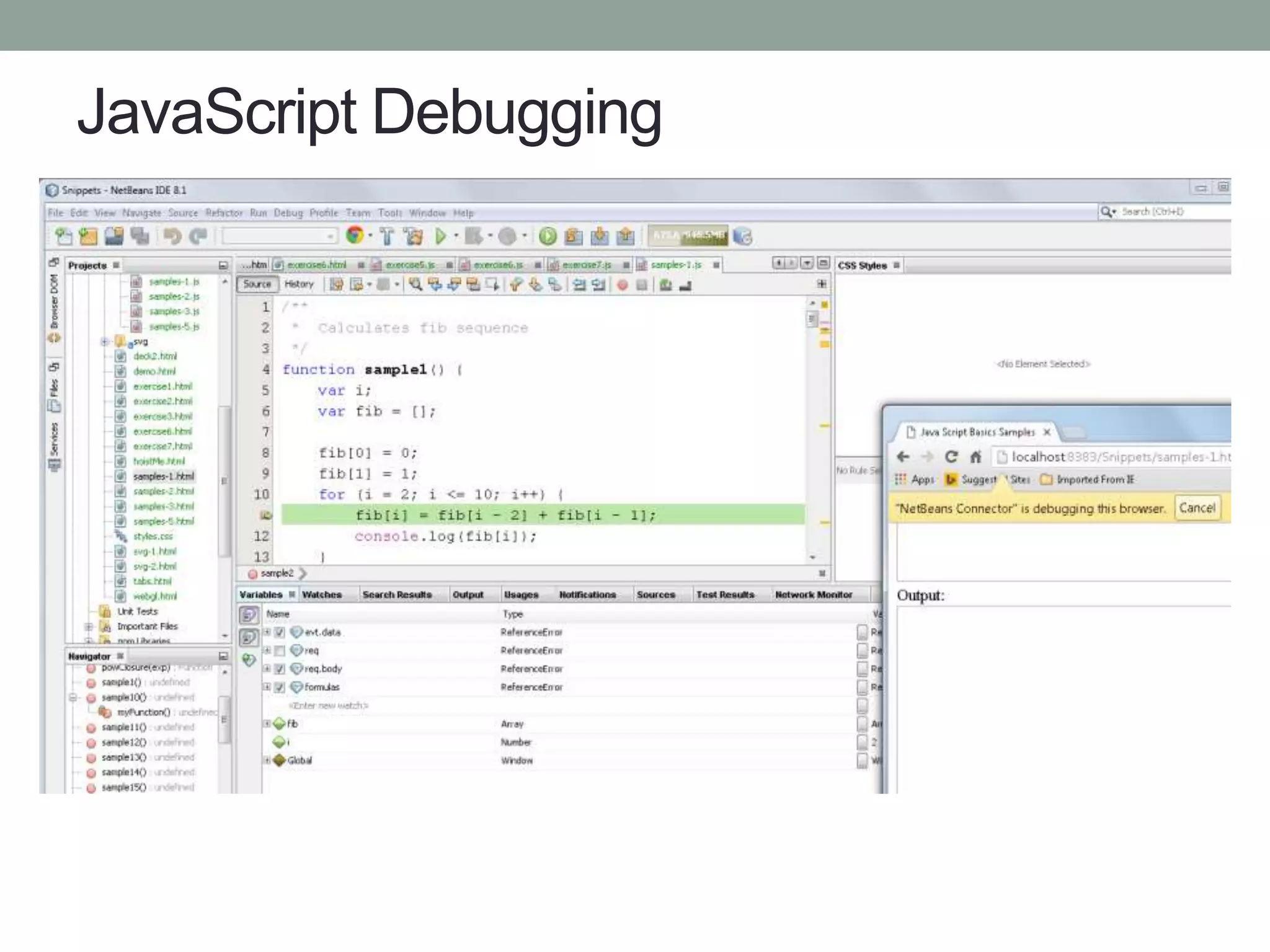The height and width of the screenshot is (952, 1270).
Task: Click the History view button
Action: click(299, 284)
